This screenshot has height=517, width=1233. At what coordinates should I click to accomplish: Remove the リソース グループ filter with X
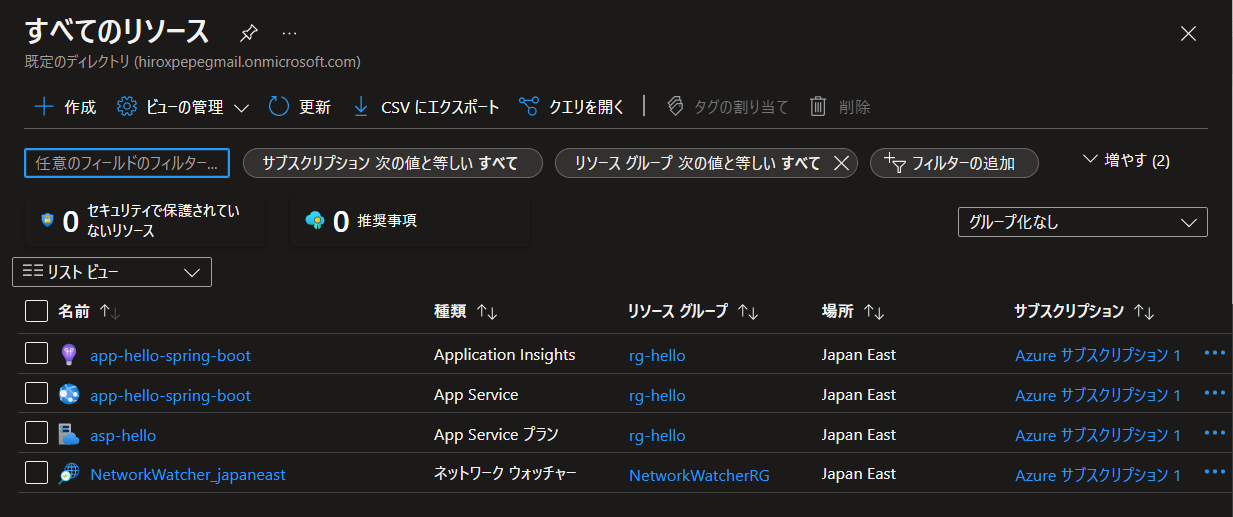click(x=841, y=163)
